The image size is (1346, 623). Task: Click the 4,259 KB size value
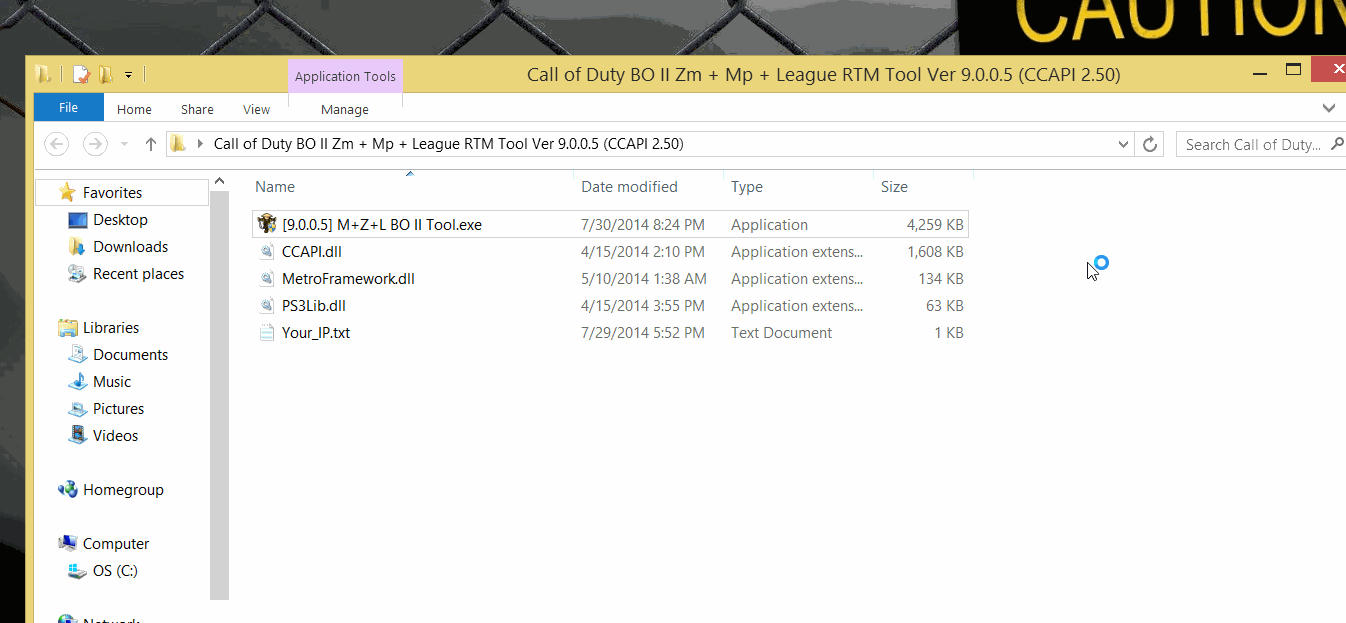click(935, 225)
